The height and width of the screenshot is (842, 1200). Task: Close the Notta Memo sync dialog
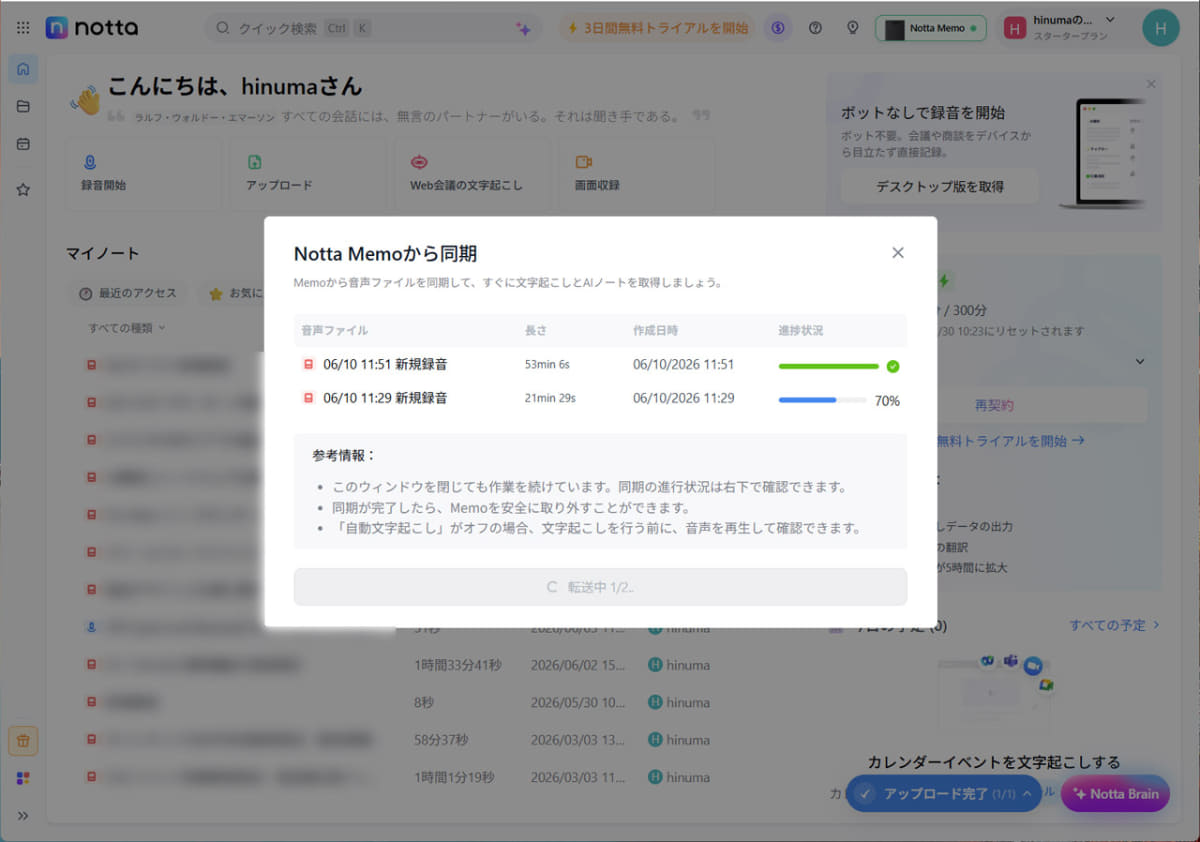tap(898, 253)
